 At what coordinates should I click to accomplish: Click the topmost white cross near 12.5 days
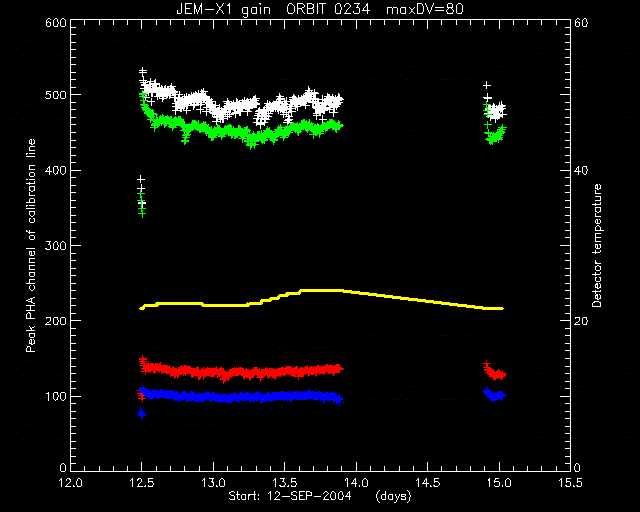click(x=142, y=71)
